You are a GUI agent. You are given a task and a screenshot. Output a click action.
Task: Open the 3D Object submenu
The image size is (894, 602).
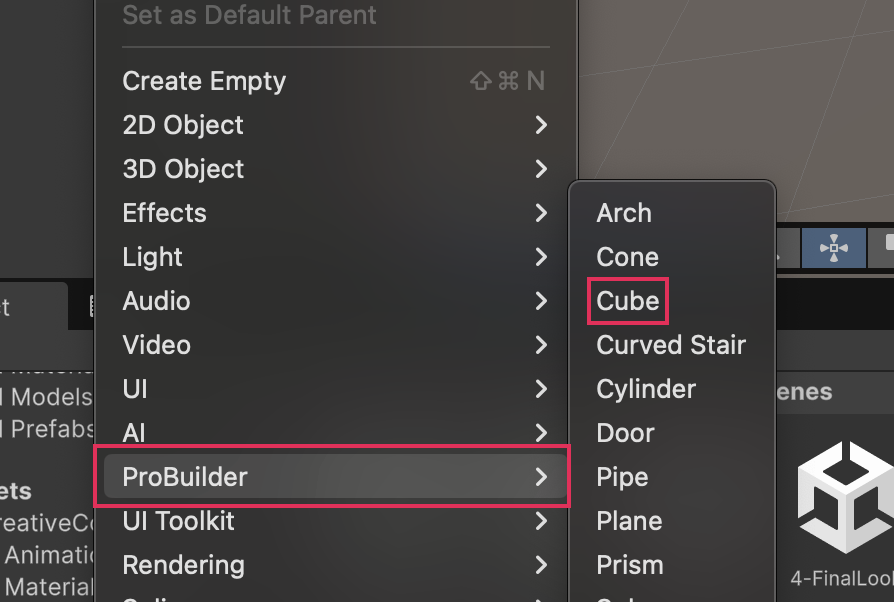pyautogui.click(x=183, y=169)
